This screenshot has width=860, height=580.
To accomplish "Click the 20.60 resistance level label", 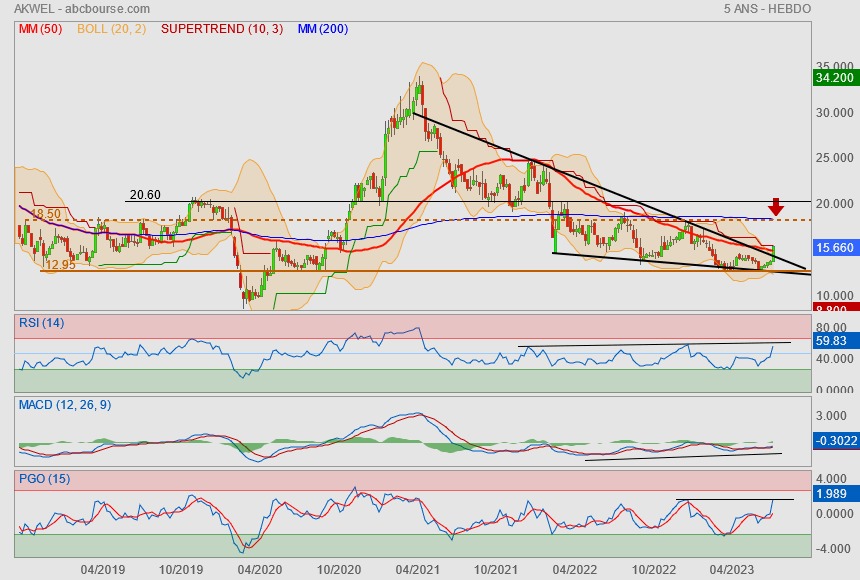I will tap(144, 195).
